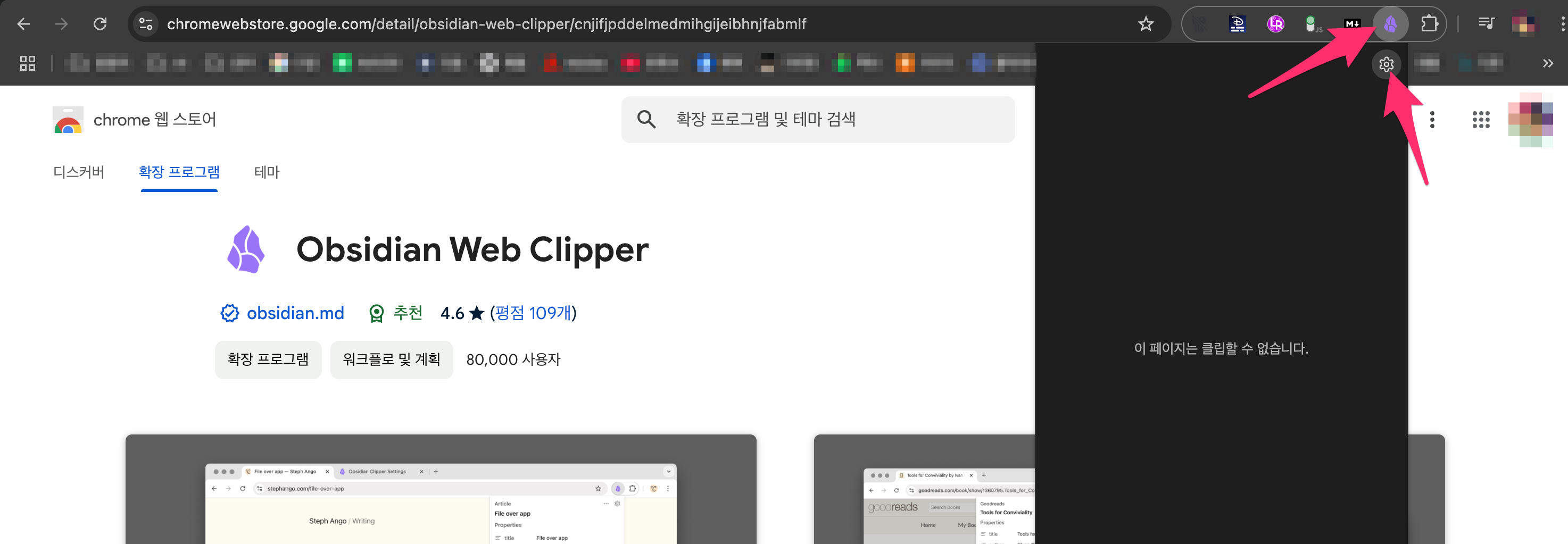The height and width of the screenshot is (544, 1568).
Task: Click the 4.6 star rating text
Action: point(462,313)
